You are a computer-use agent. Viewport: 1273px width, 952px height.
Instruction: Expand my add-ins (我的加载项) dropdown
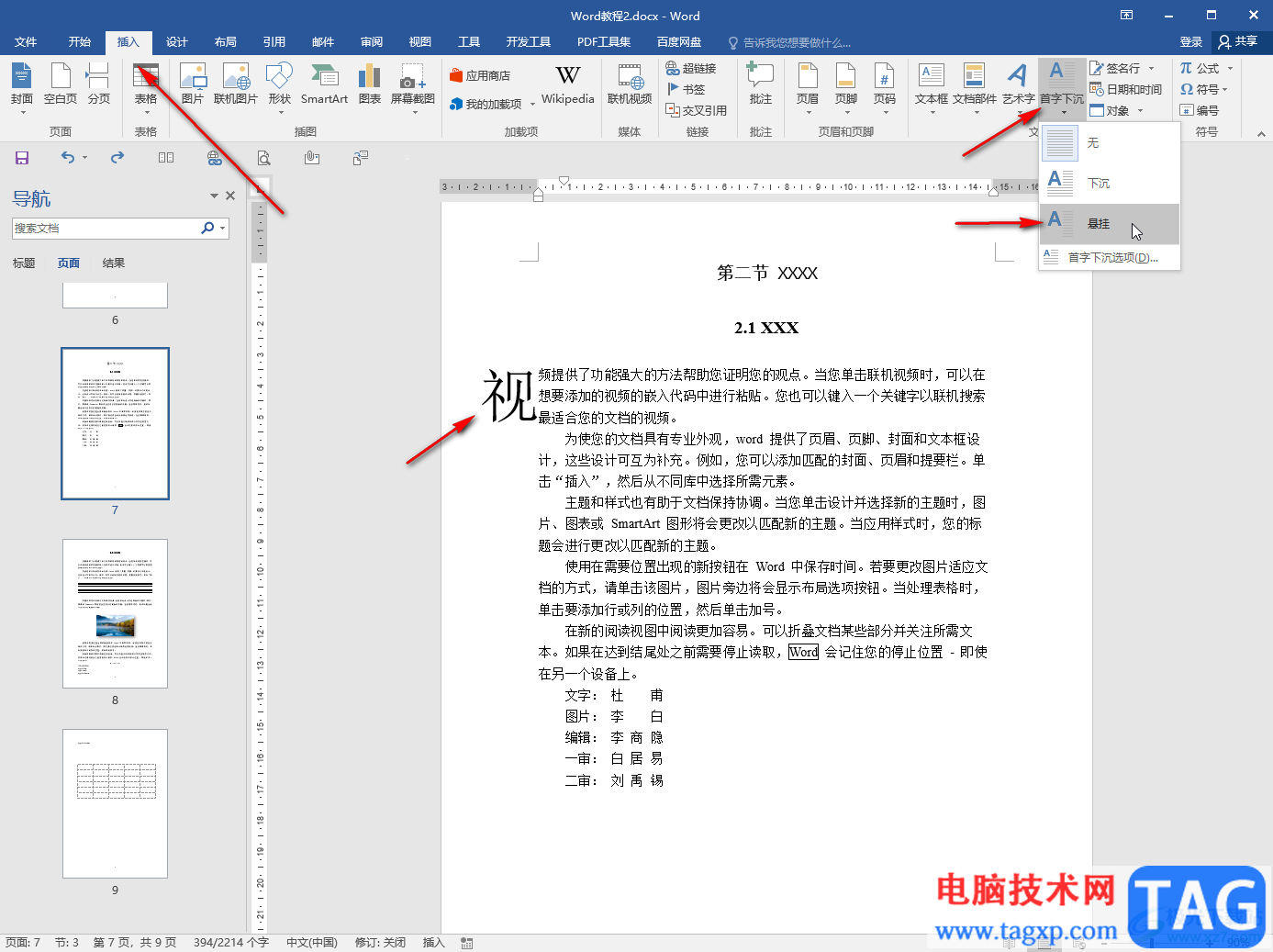click(532, 105)
